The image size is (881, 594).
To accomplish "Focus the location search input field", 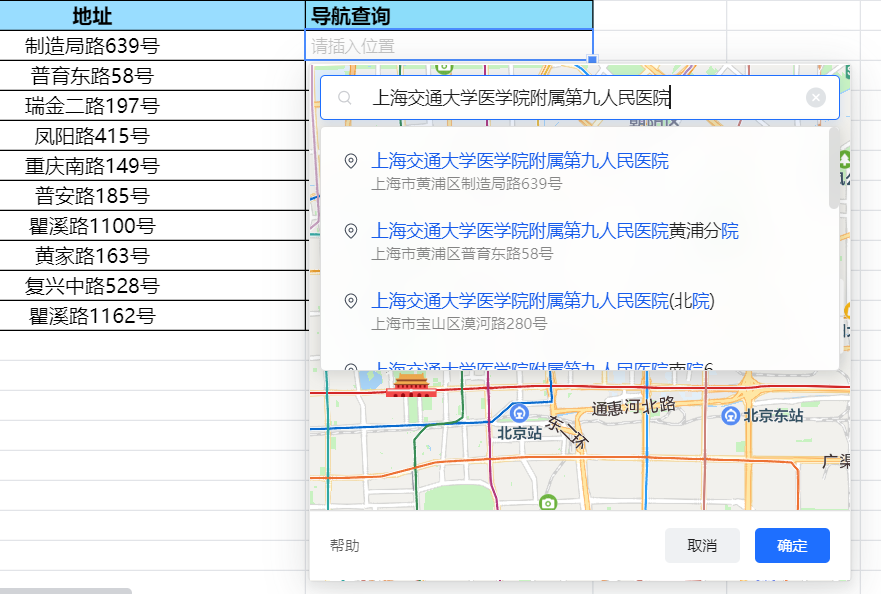I will 580,98.
